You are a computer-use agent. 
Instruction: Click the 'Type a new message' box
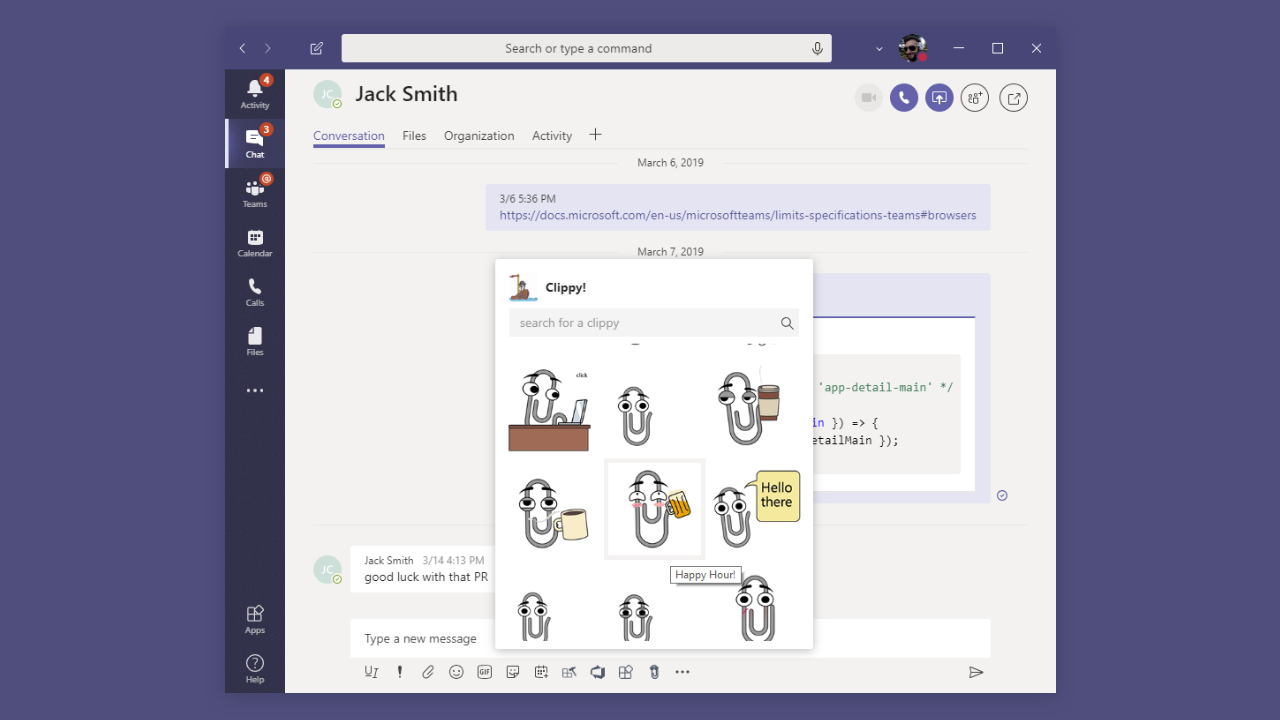point(670,638)
